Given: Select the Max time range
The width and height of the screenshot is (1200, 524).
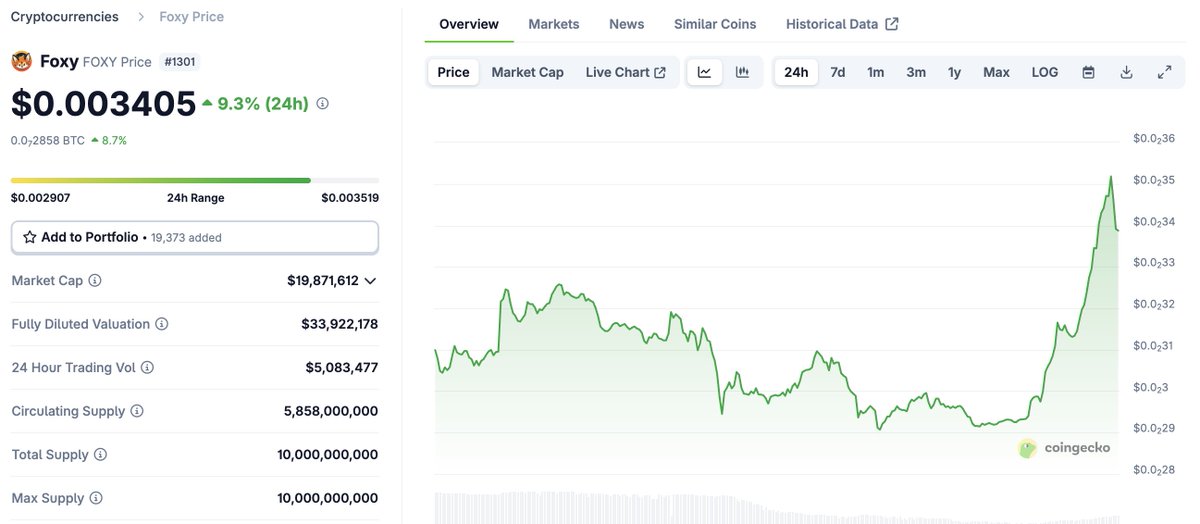Looking at the screenshot, I should coord(996,72).
